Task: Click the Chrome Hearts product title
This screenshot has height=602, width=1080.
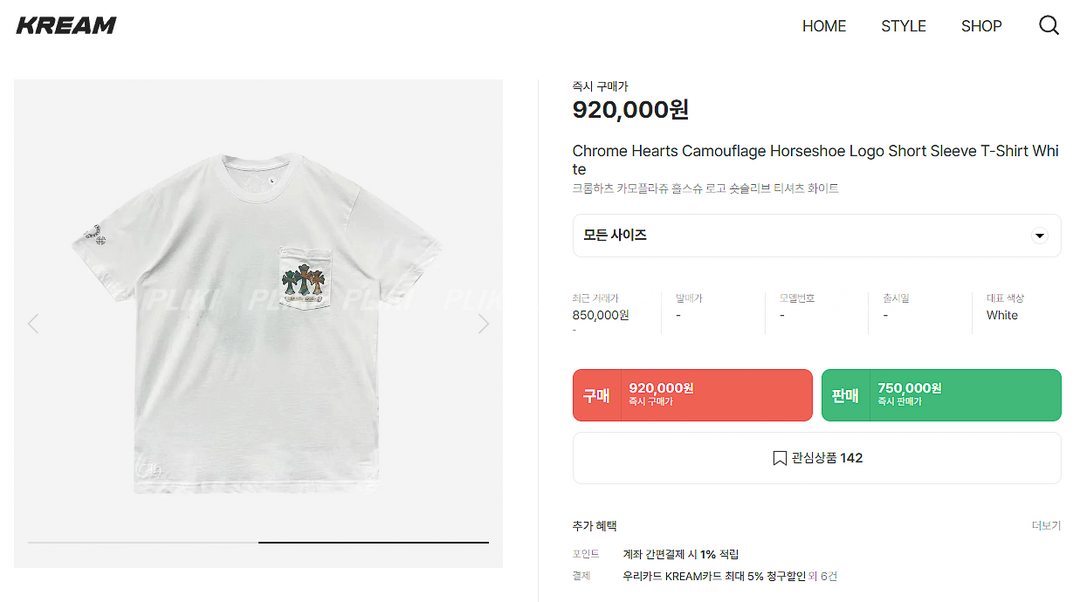Action: point(815,160)
